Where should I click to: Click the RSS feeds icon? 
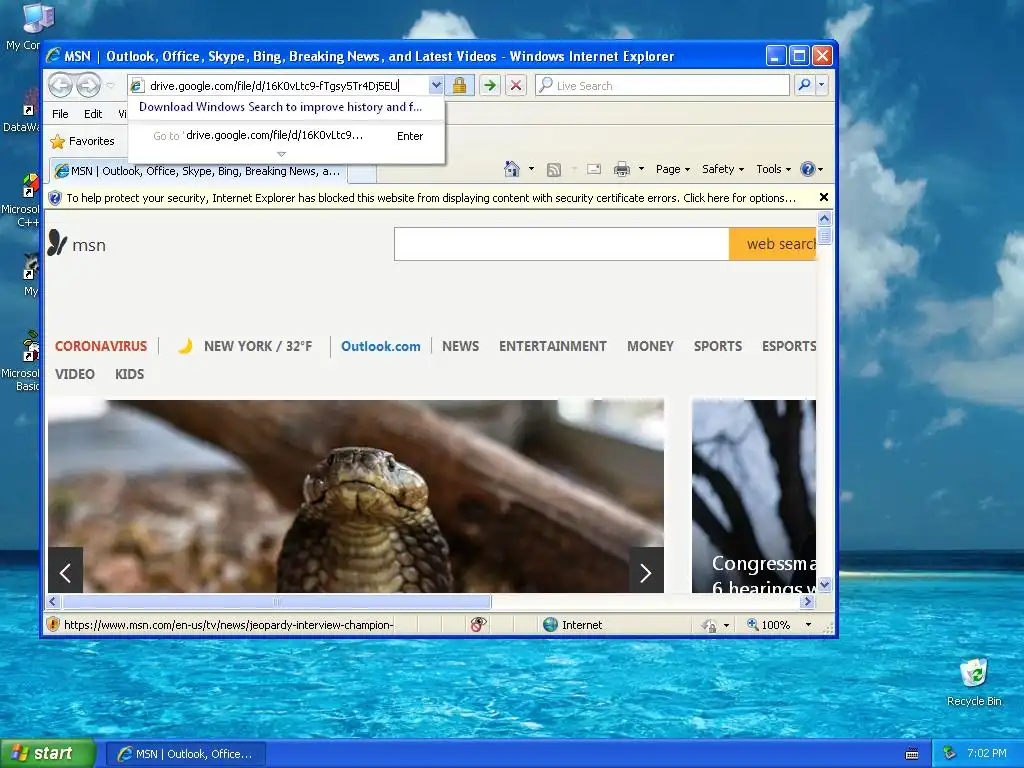tap(554, 170)
